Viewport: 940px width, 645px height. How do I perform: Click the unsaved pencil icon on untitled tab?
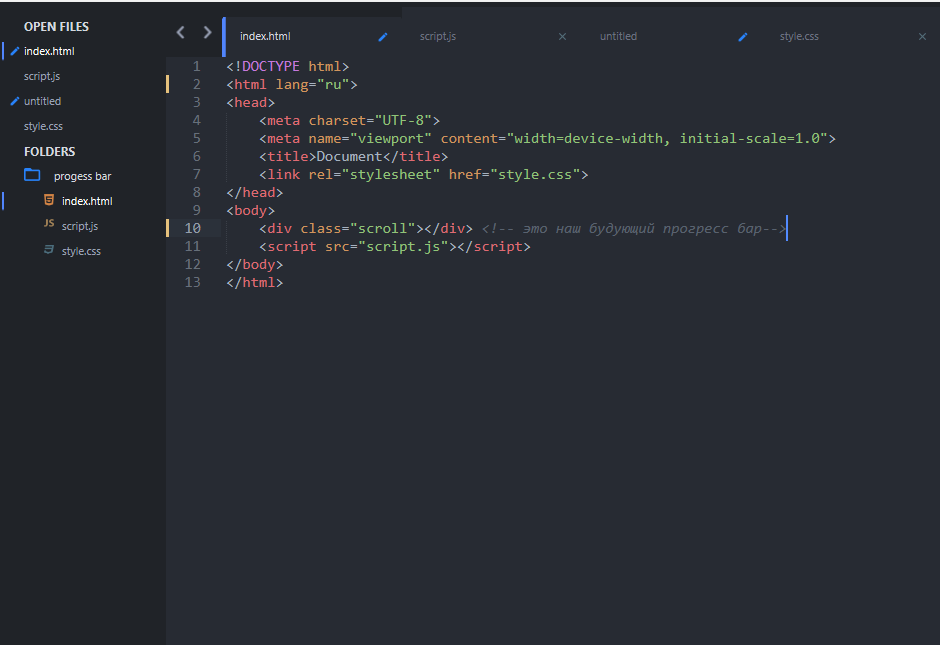743,37
